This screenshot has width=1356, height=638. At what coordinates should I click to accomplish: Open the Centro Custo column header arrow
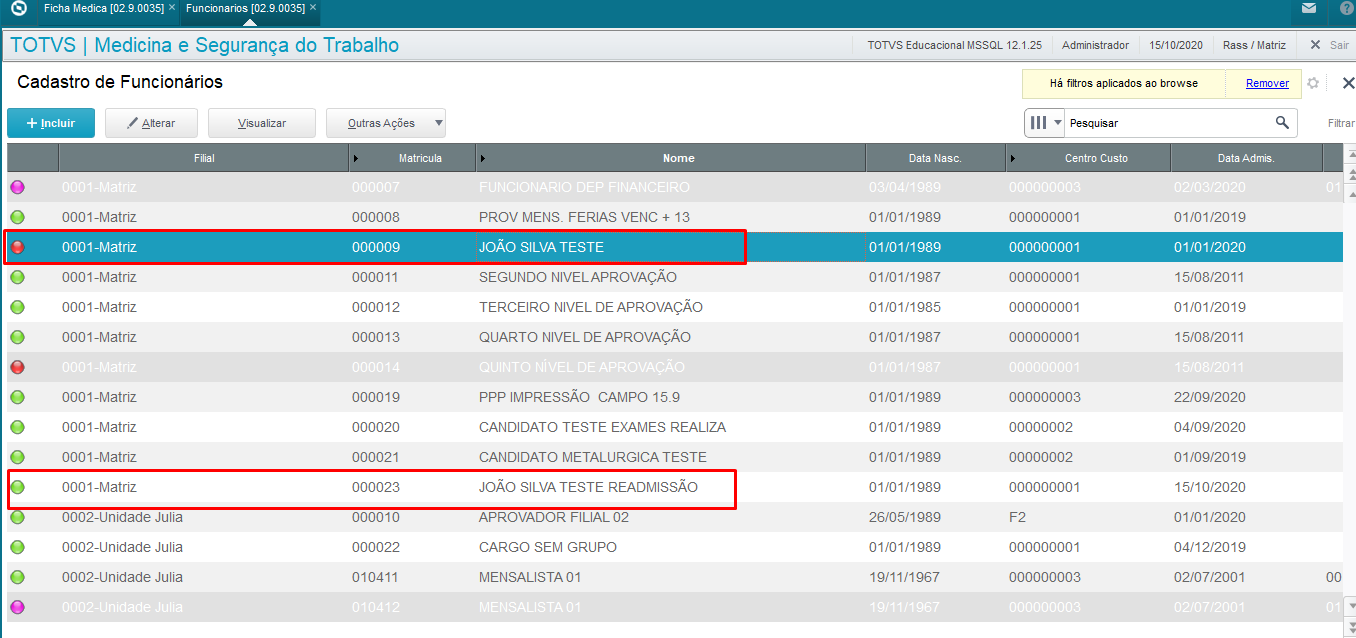[1015, 158]
